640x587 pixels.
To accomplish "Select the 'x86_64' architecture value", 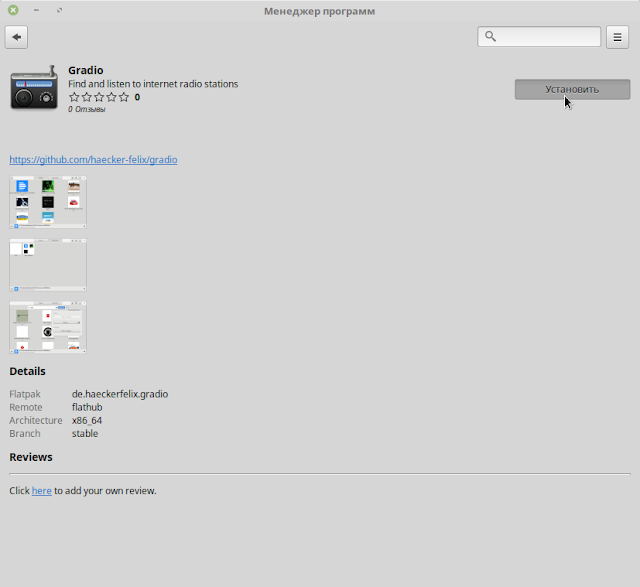I will [87, 420].
